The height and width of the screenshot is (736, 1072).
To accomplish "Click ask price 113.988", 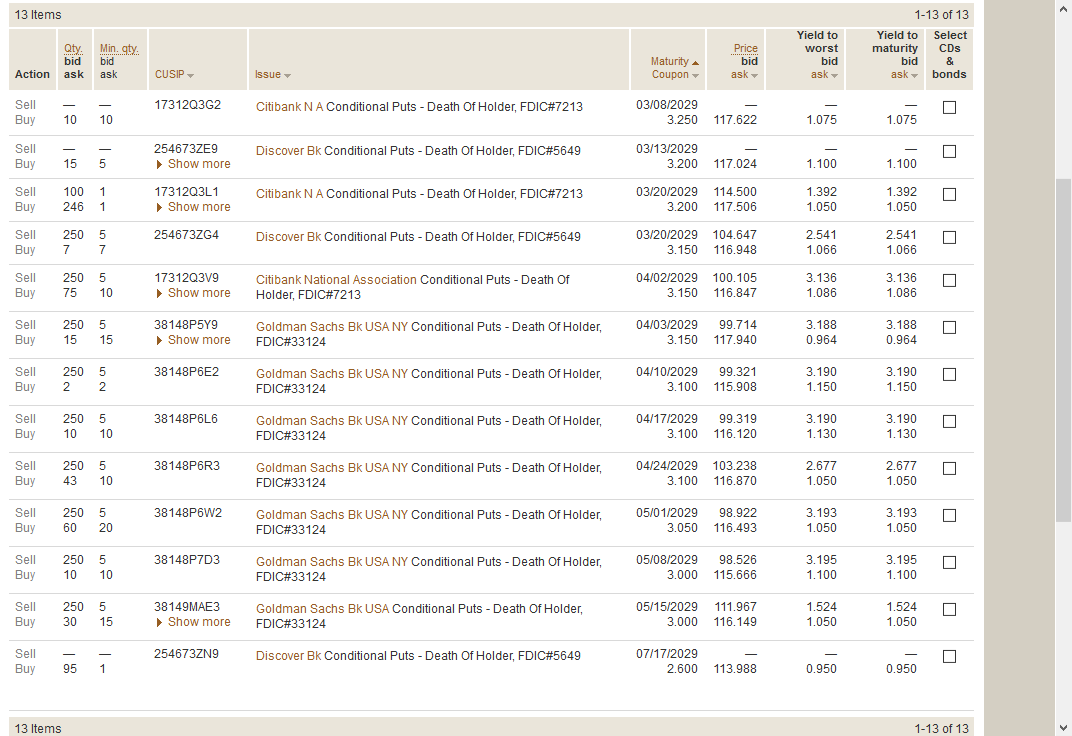I will [735, 669].
